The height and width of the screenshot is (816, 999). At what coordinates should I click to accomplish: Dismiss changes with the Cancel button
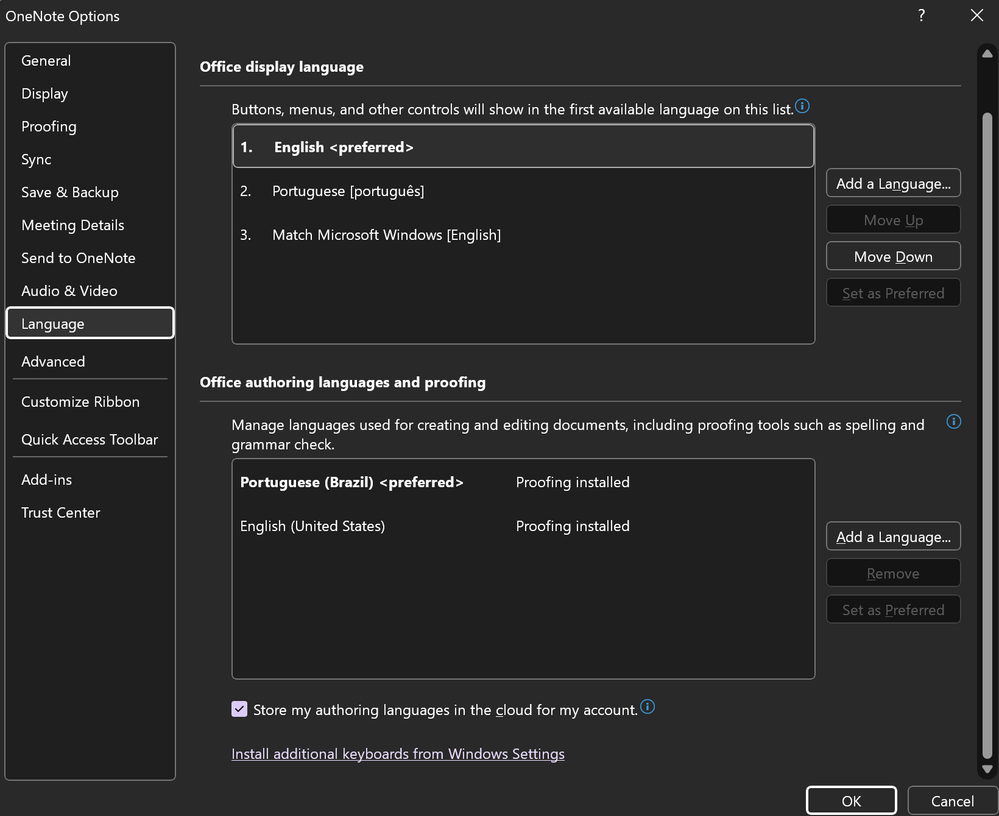tap(952, 801)
